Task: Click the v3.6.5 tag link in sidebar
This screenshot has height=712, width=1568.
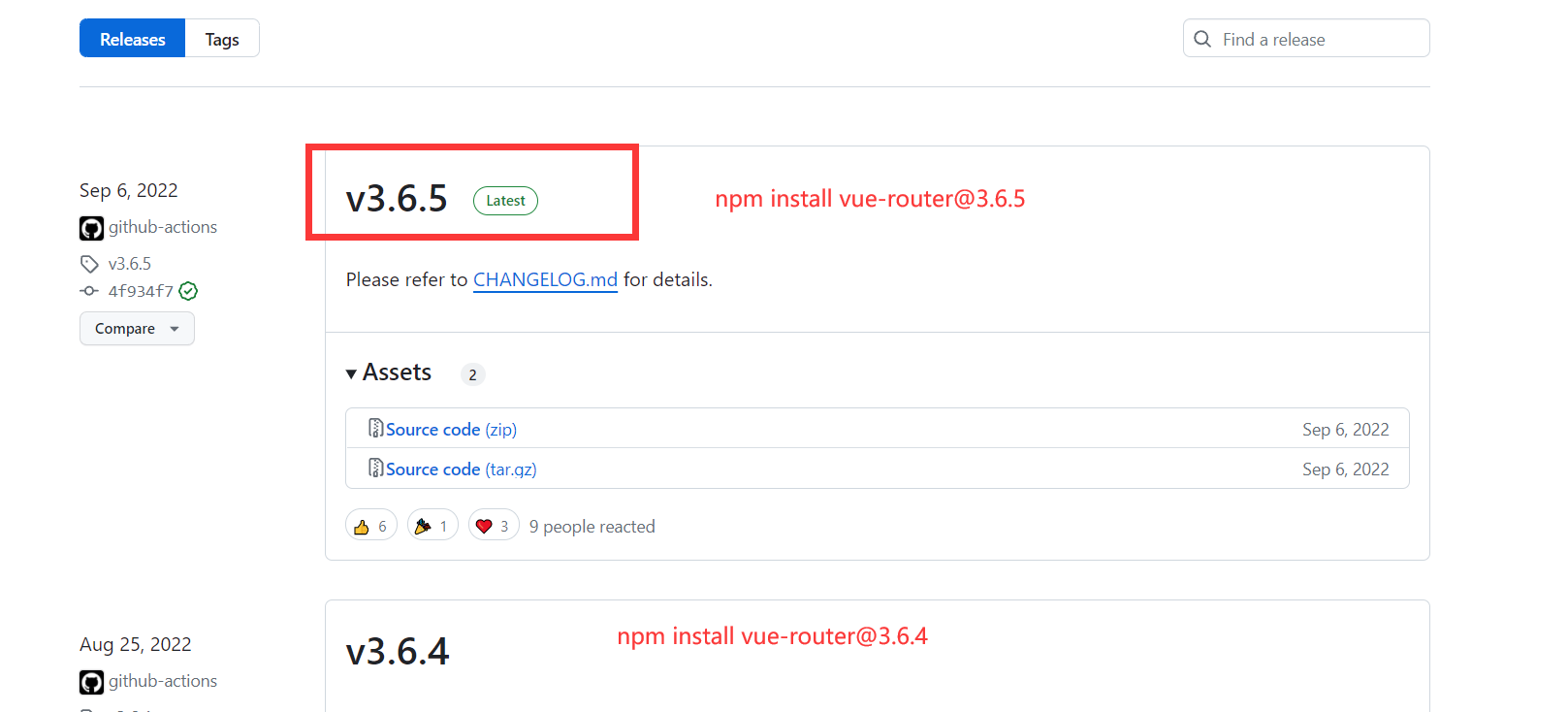Action: tap(130, 264)
